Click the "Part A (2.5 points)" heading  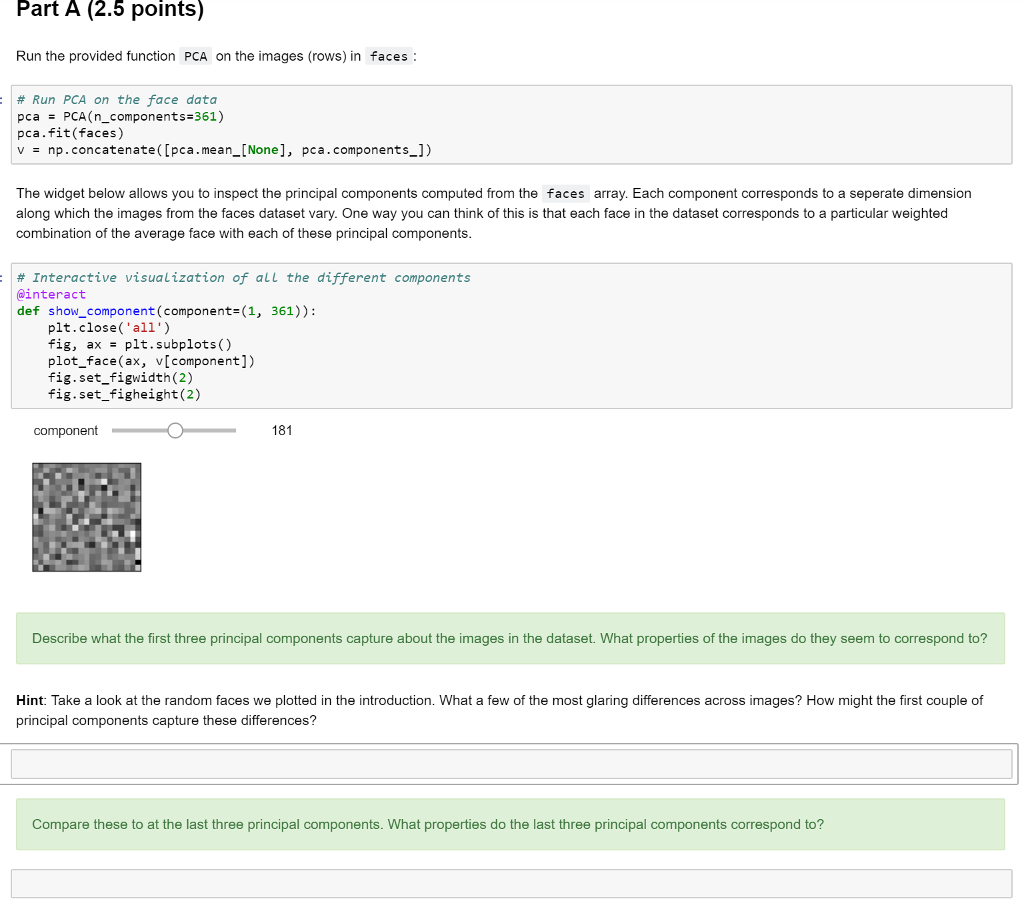point(110,10)
